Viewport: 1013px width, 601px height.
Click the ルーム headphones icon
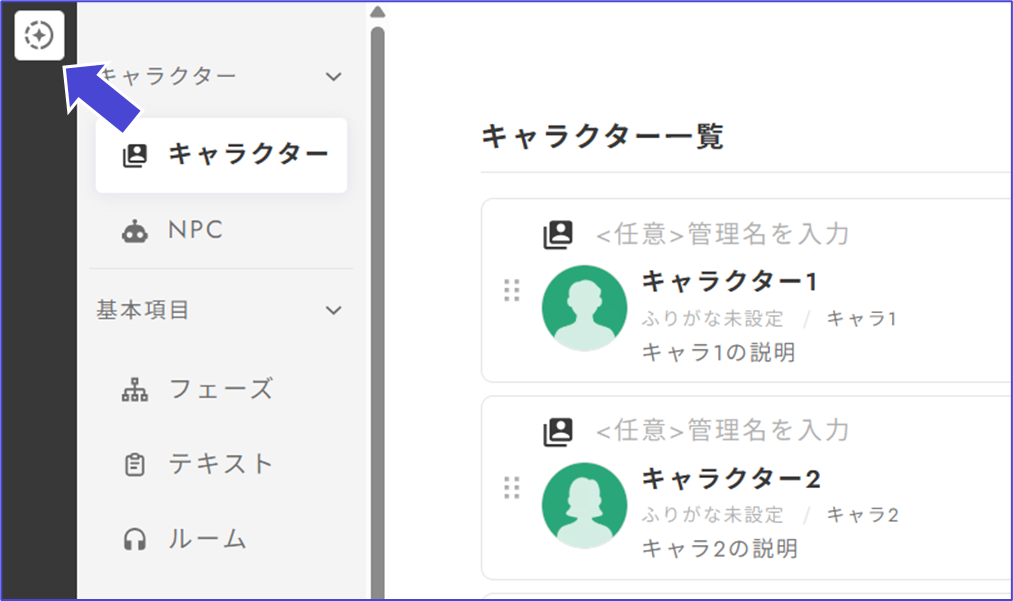coord(134,540)
